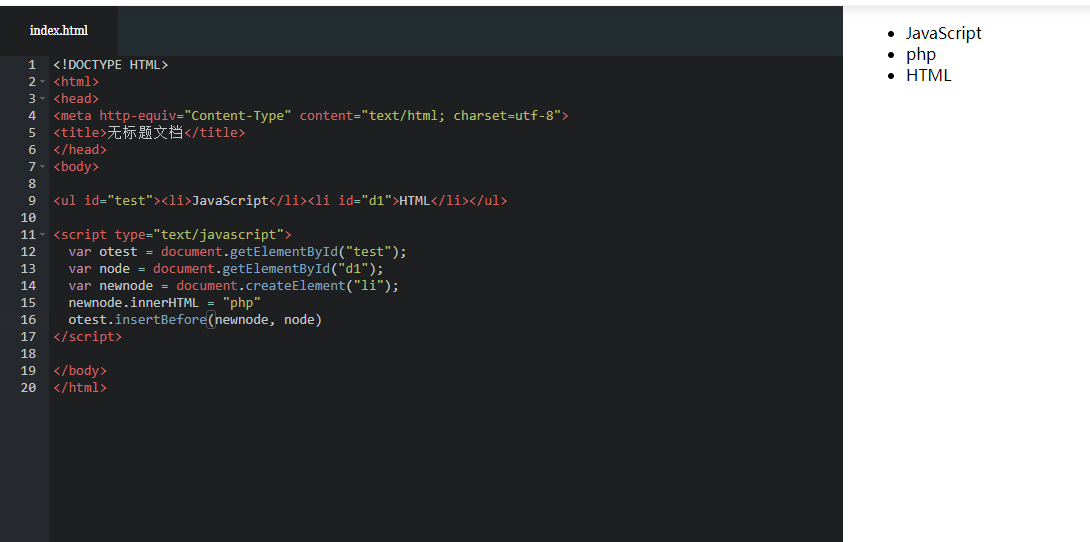The height and width of the screenshot is (542, 1090).
Task: Click the "d1" string on line 13
Action: pos(353,269)
